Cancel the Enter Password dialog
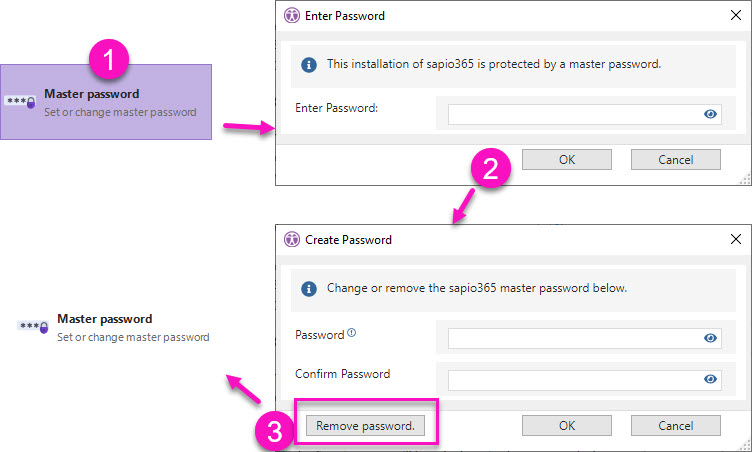The width and height of the screenshot is (752, 452). 676,159
